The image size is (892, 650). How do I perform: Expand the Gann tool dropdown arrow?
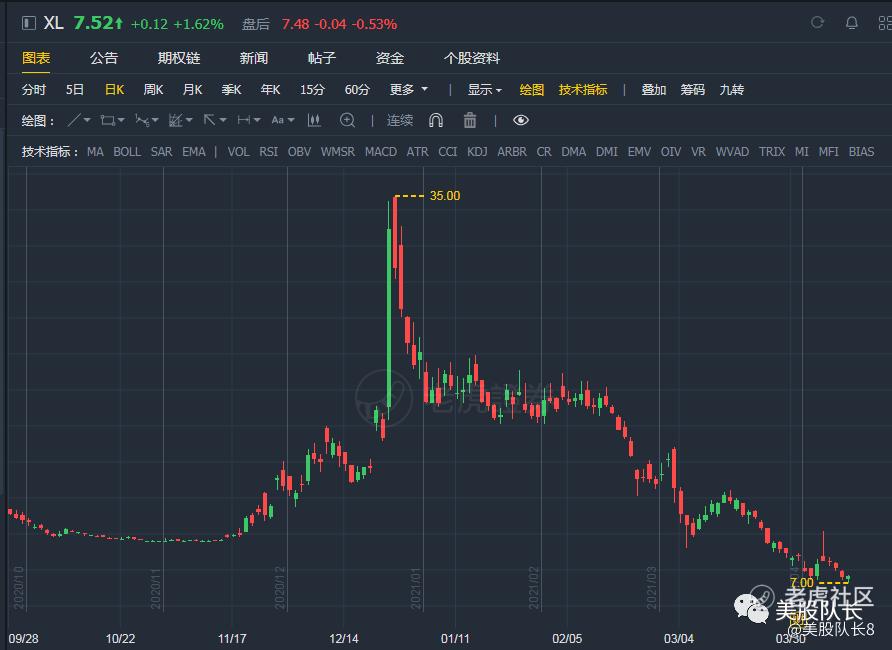tap(189, 121)
